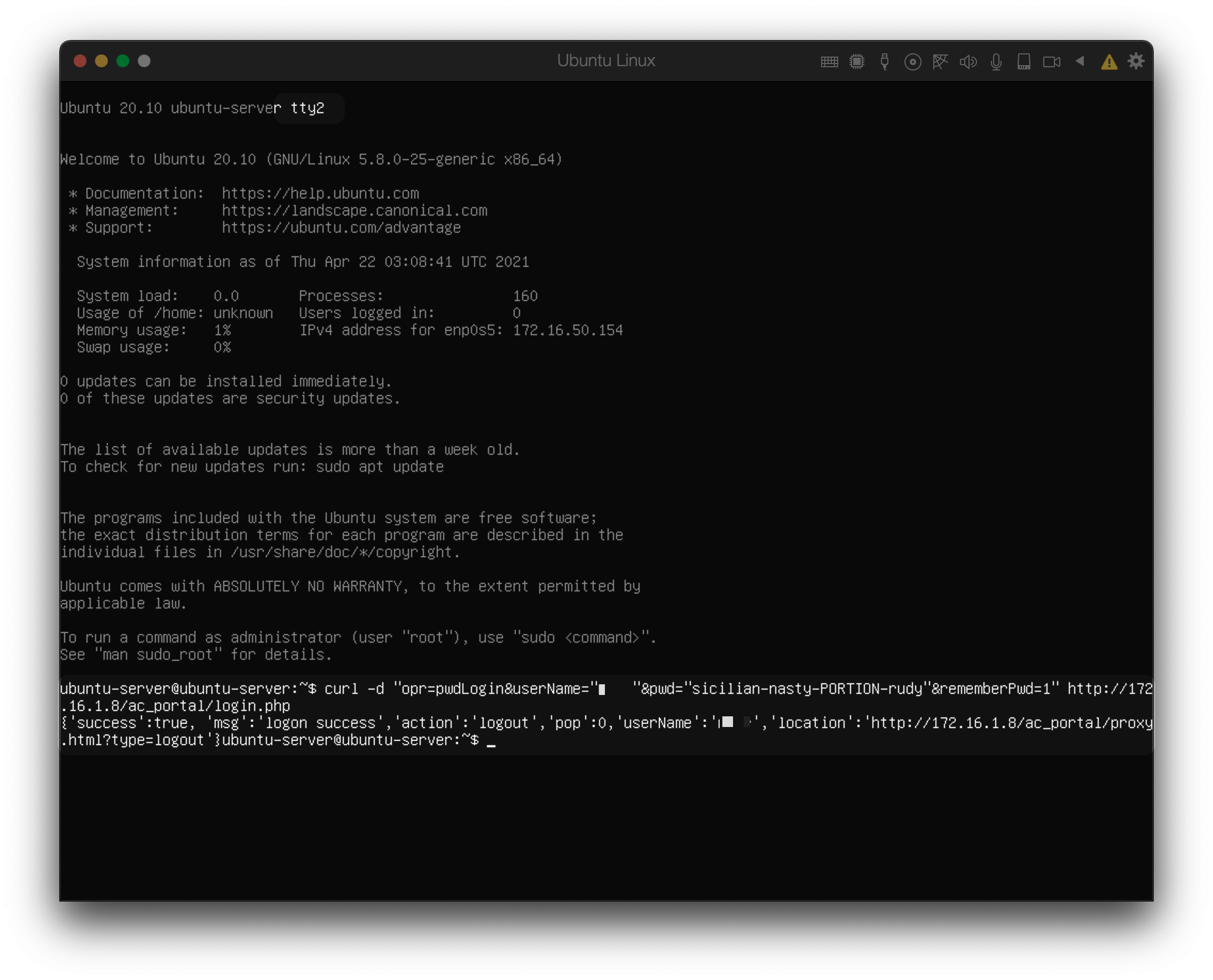Collapse status icons with the left arrow
This screenshot has height=980, width=1213.
point(1080,61)
